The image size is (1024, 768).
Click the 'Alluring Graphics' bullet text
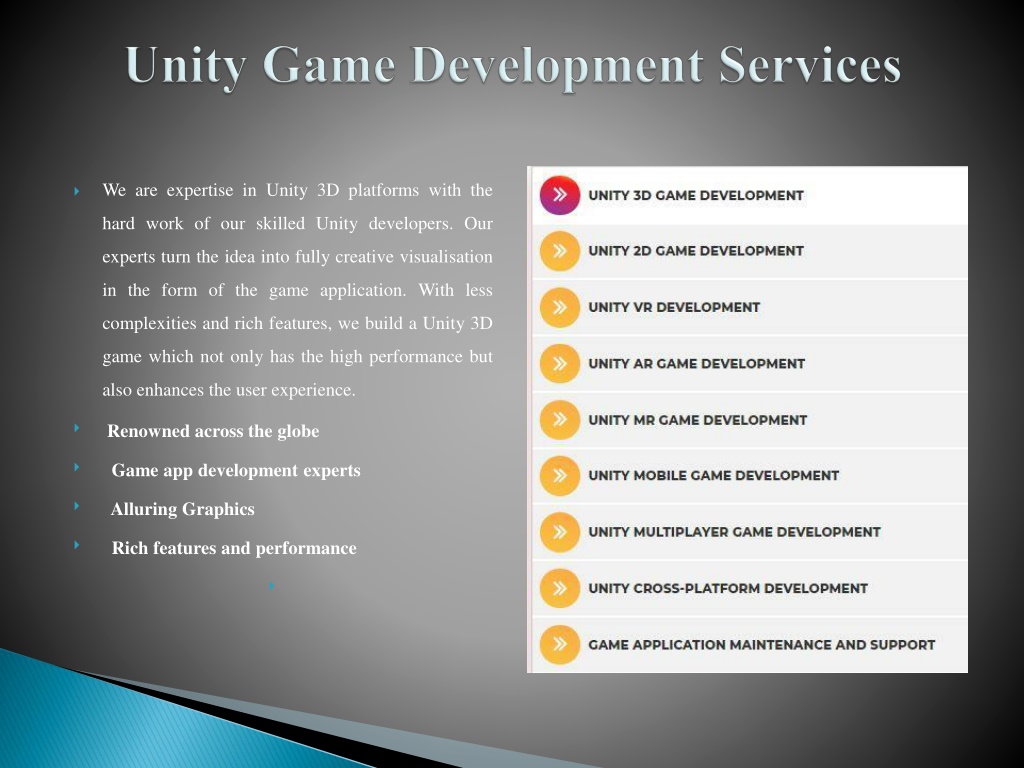[x=182, y=509]
